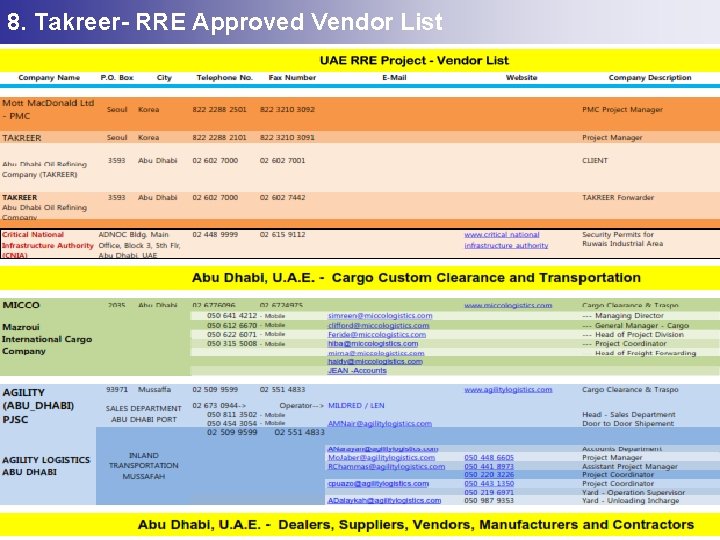Click the Managing Director description

(x=629, y=316)
